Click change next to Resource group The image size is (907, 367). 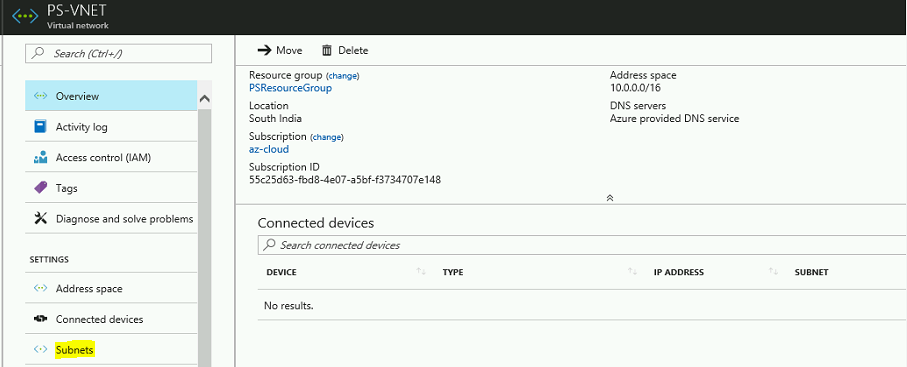(x=343, y=76)
